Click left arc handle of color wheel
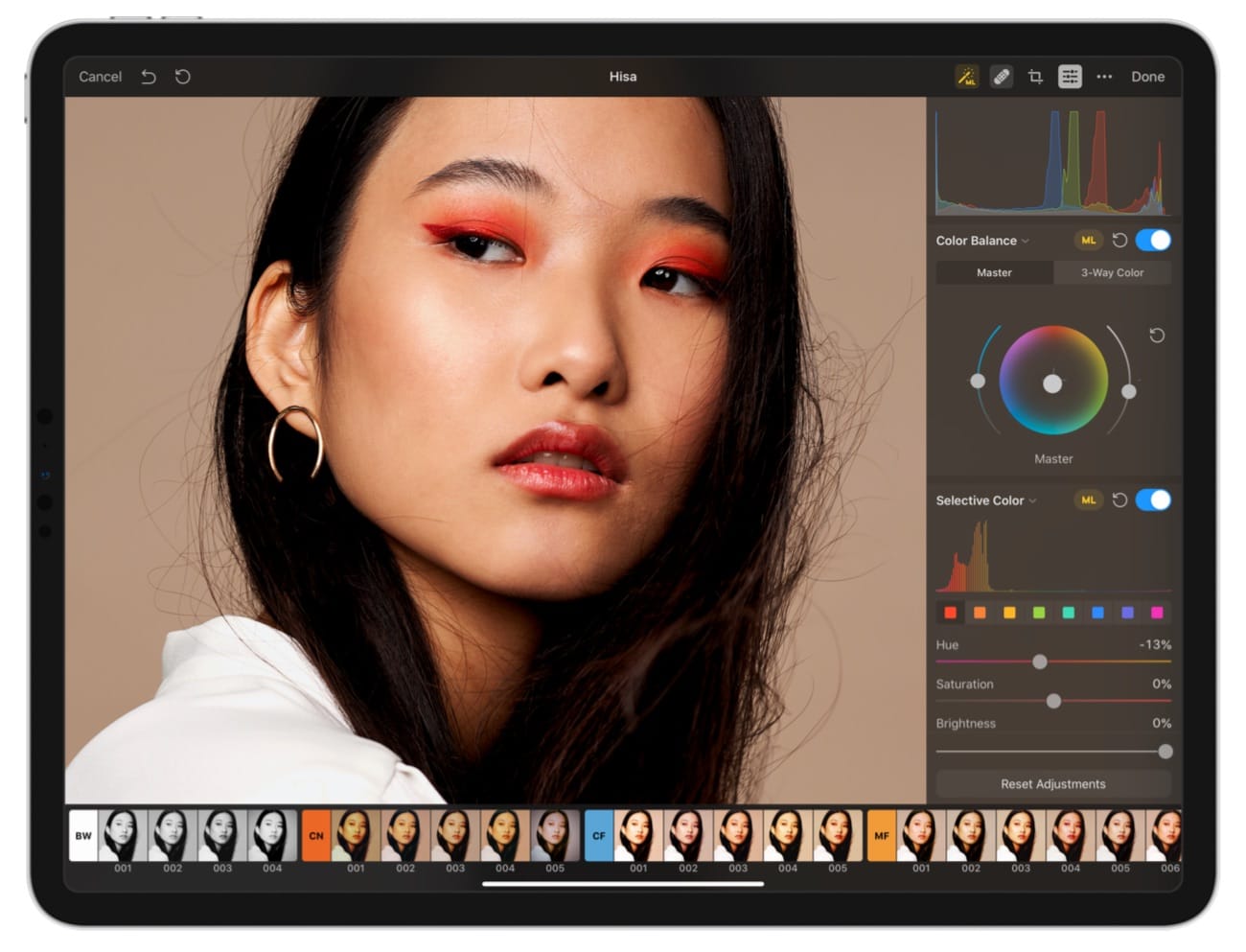Image resolution: width=1246 pixels, height=952 pixels. (978, 381)
